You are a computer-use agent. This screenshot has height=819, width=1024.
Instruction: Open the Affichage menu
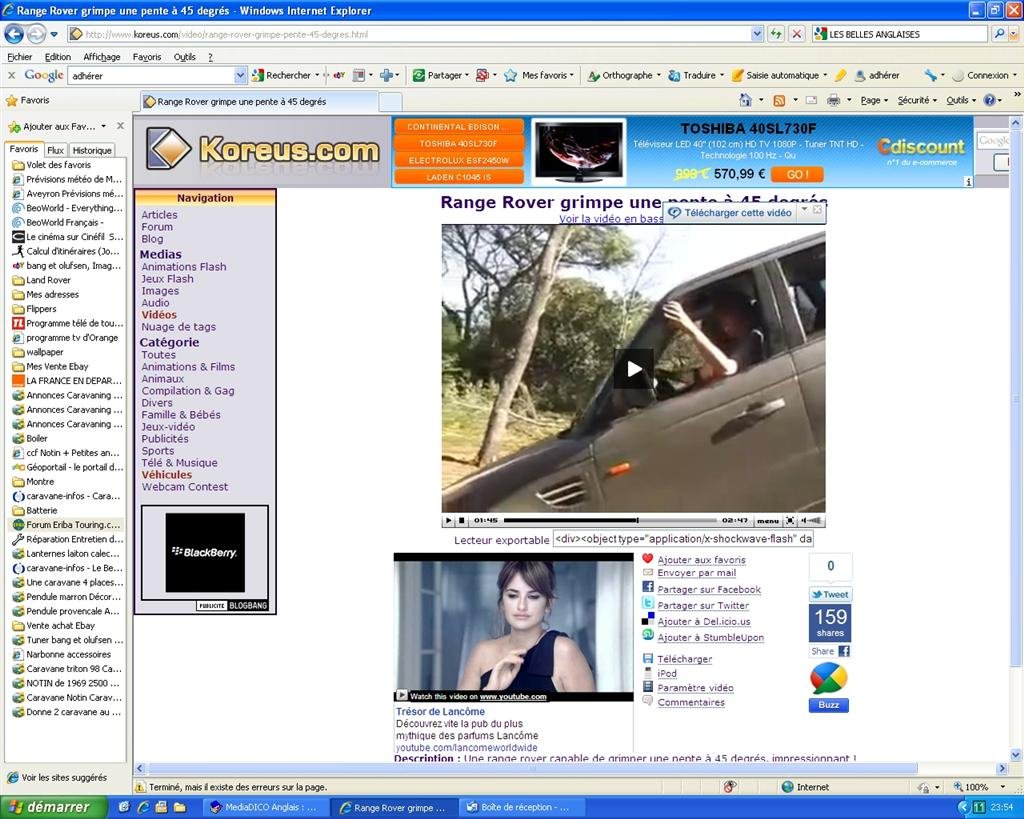pos(102,57)
